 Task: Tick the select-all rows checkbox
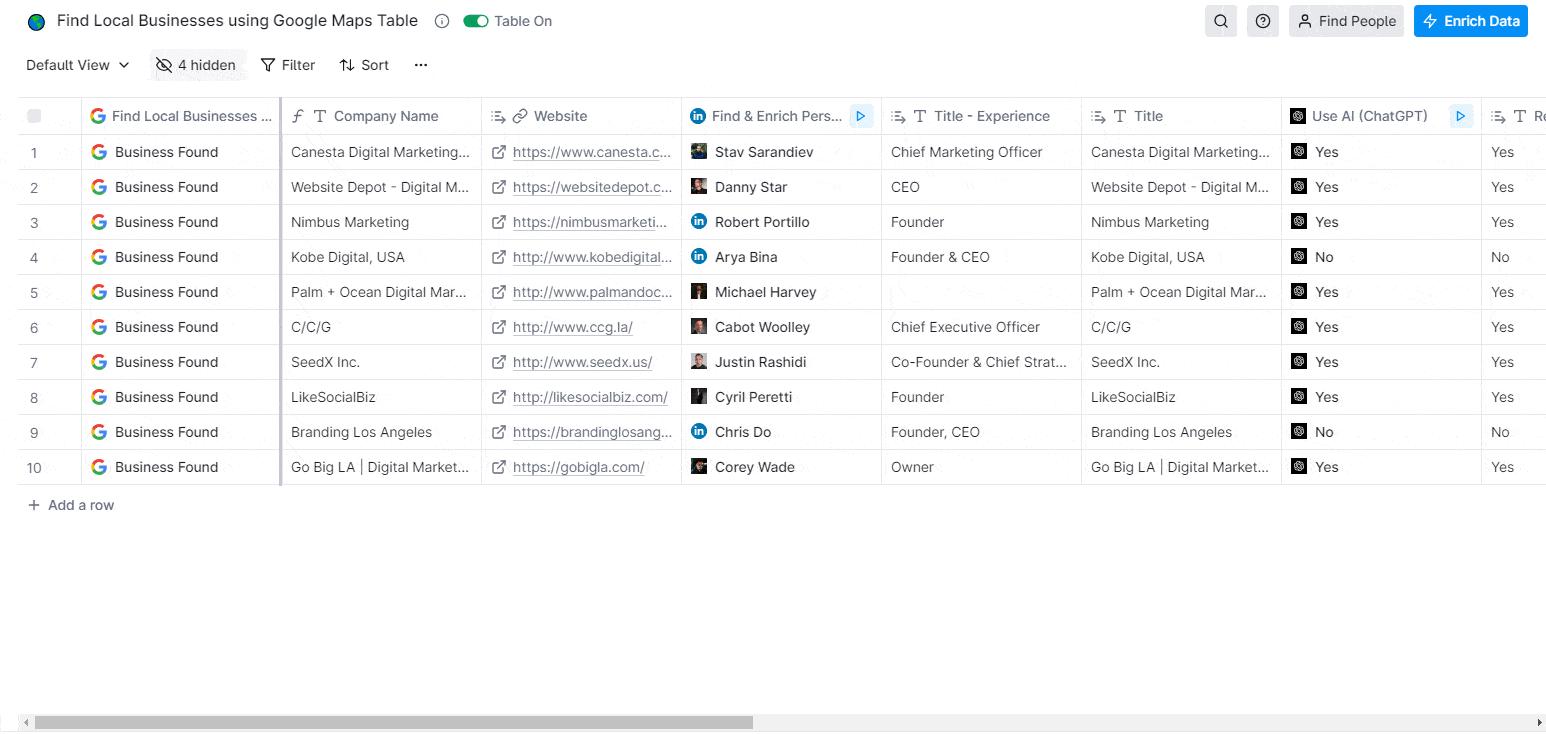(x=34, y=116)
